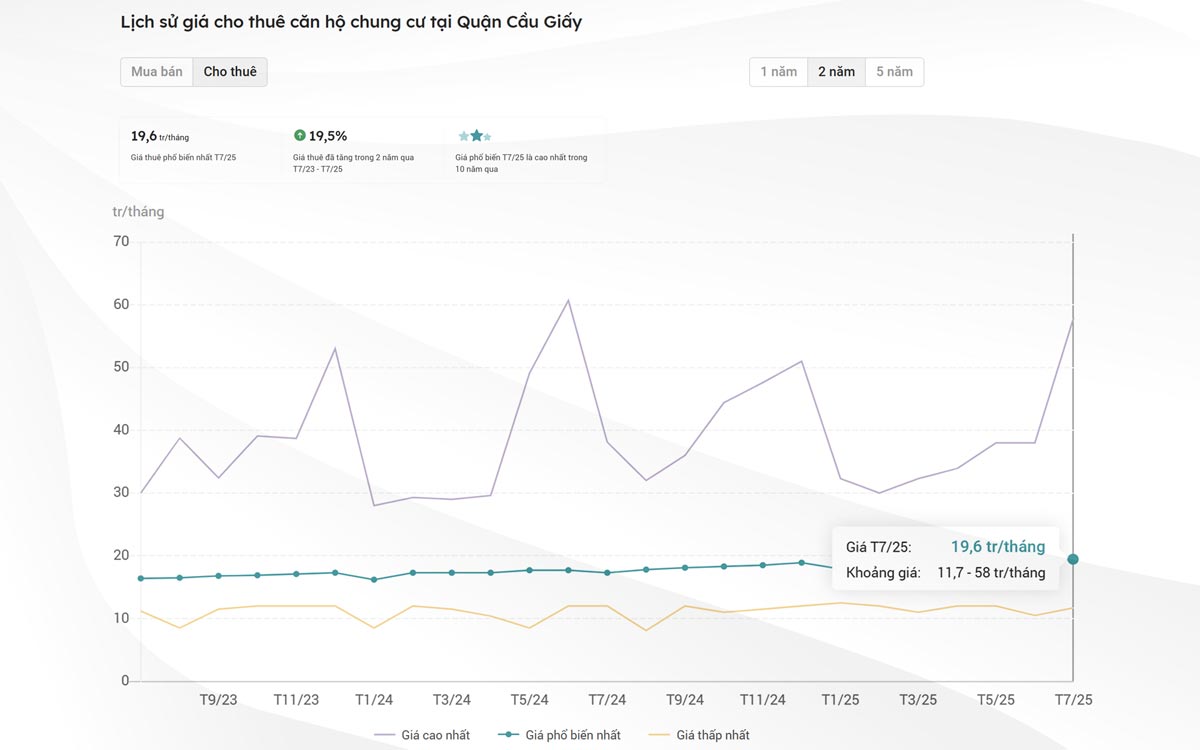Click the tooltip value "19,6 tr/tháng"
This screenshot has width=1200, height=750.
(x=997, y=547)
